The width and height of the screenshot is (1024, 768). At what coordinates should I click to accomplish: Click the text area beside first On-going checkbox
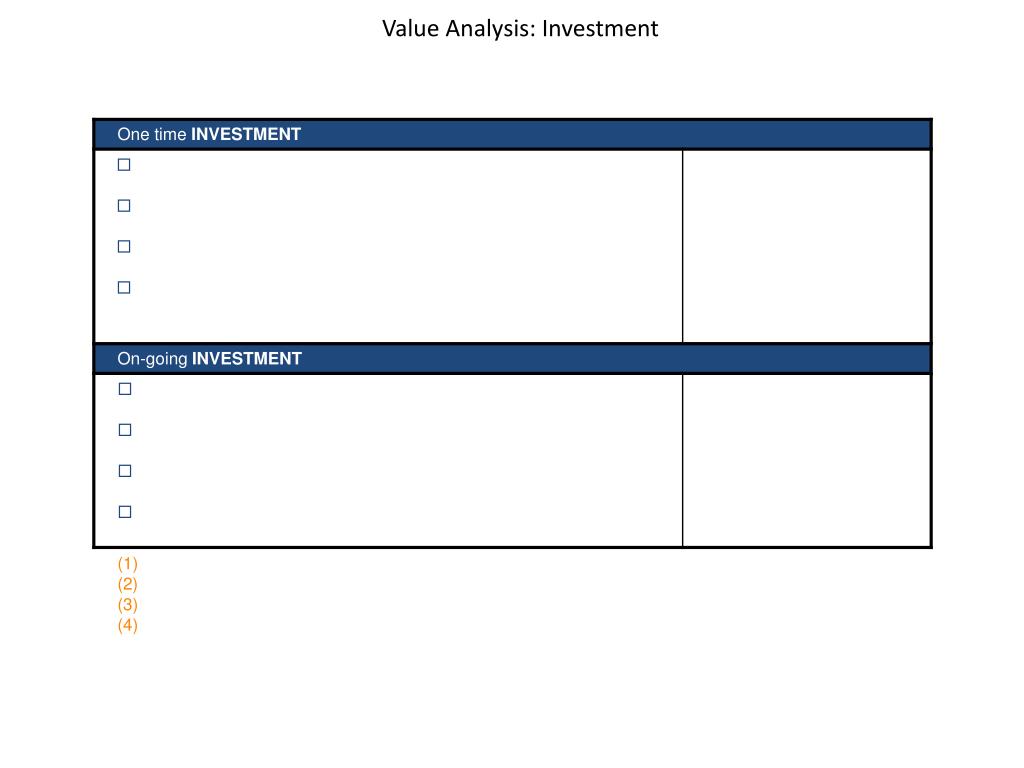405,389
